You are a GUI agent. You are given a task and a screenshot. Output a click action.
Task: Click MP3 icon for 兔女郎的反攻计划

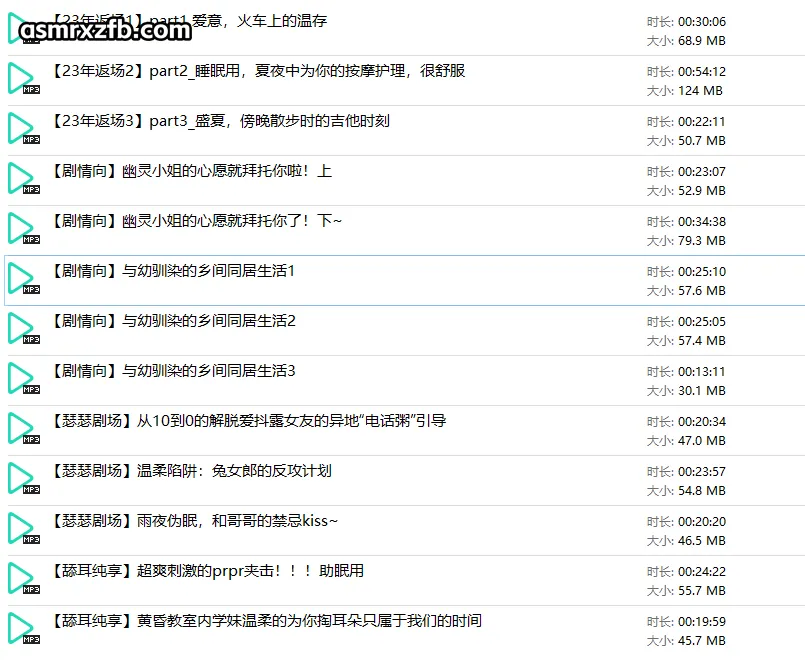point(24,478)
